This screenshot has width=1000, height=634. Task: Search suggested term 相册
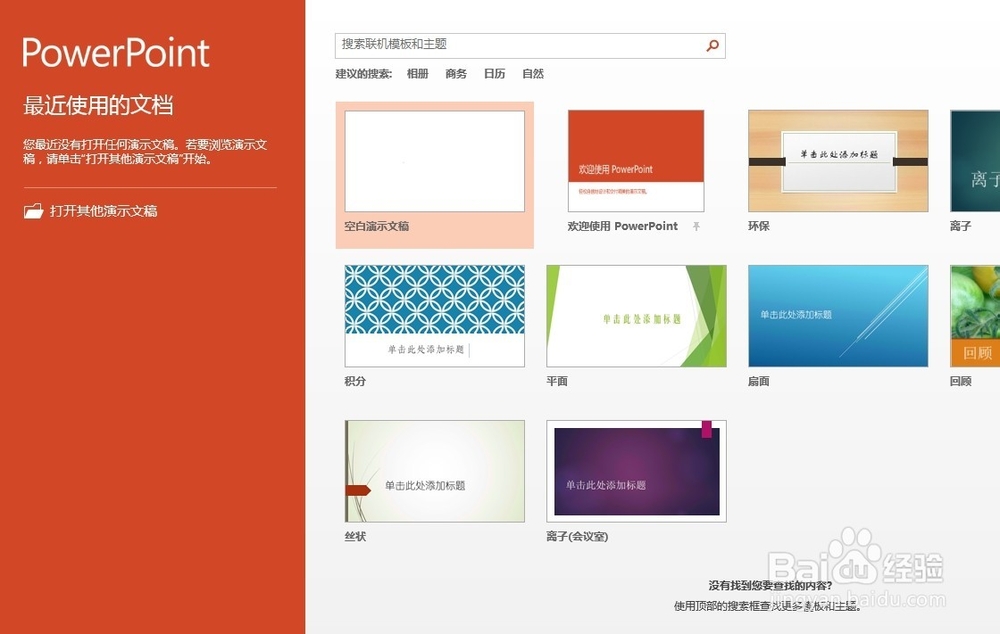pos(418,74)
